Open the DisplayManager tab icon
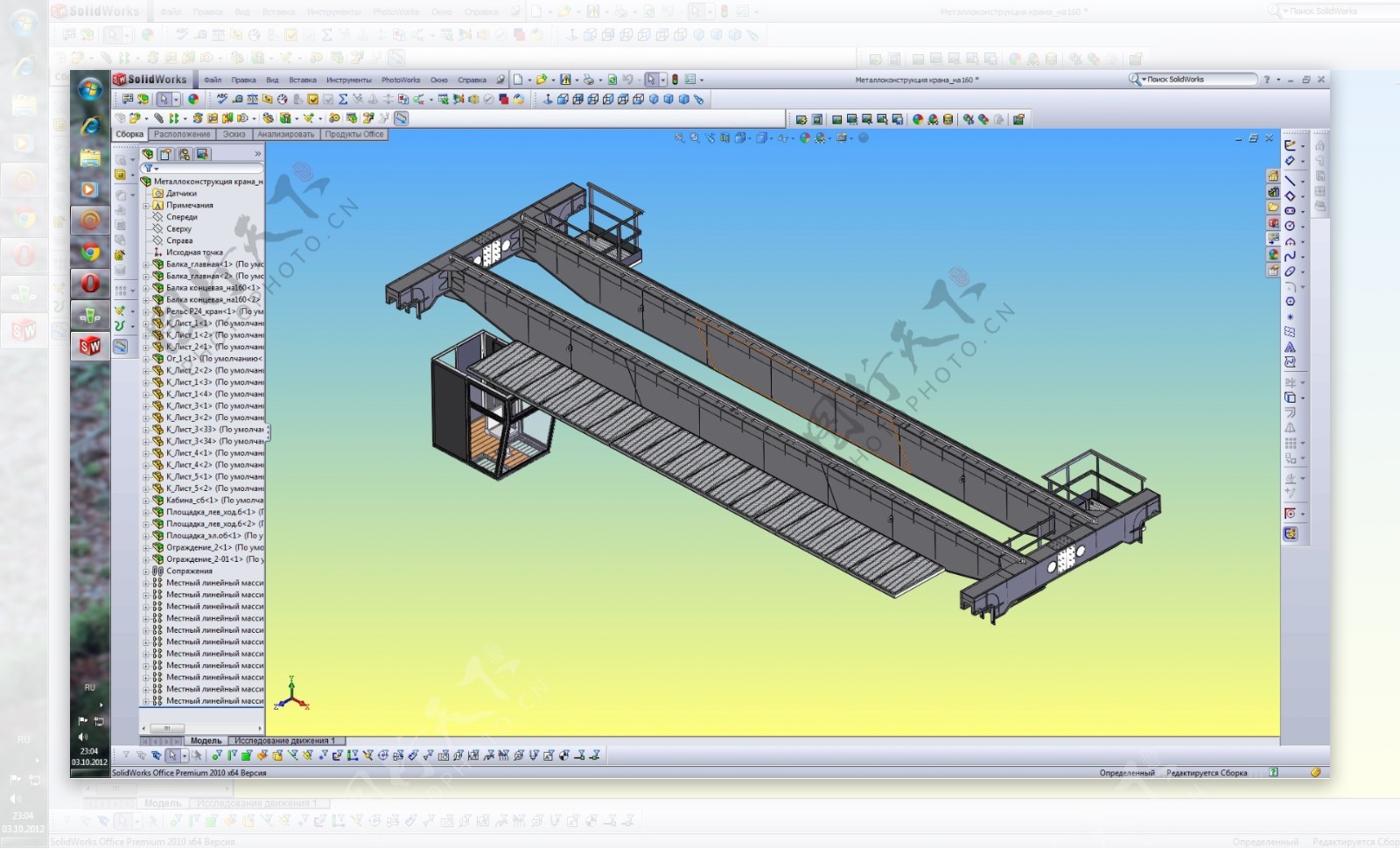This screenshot has height=849, width=1400. pos(202,154)
